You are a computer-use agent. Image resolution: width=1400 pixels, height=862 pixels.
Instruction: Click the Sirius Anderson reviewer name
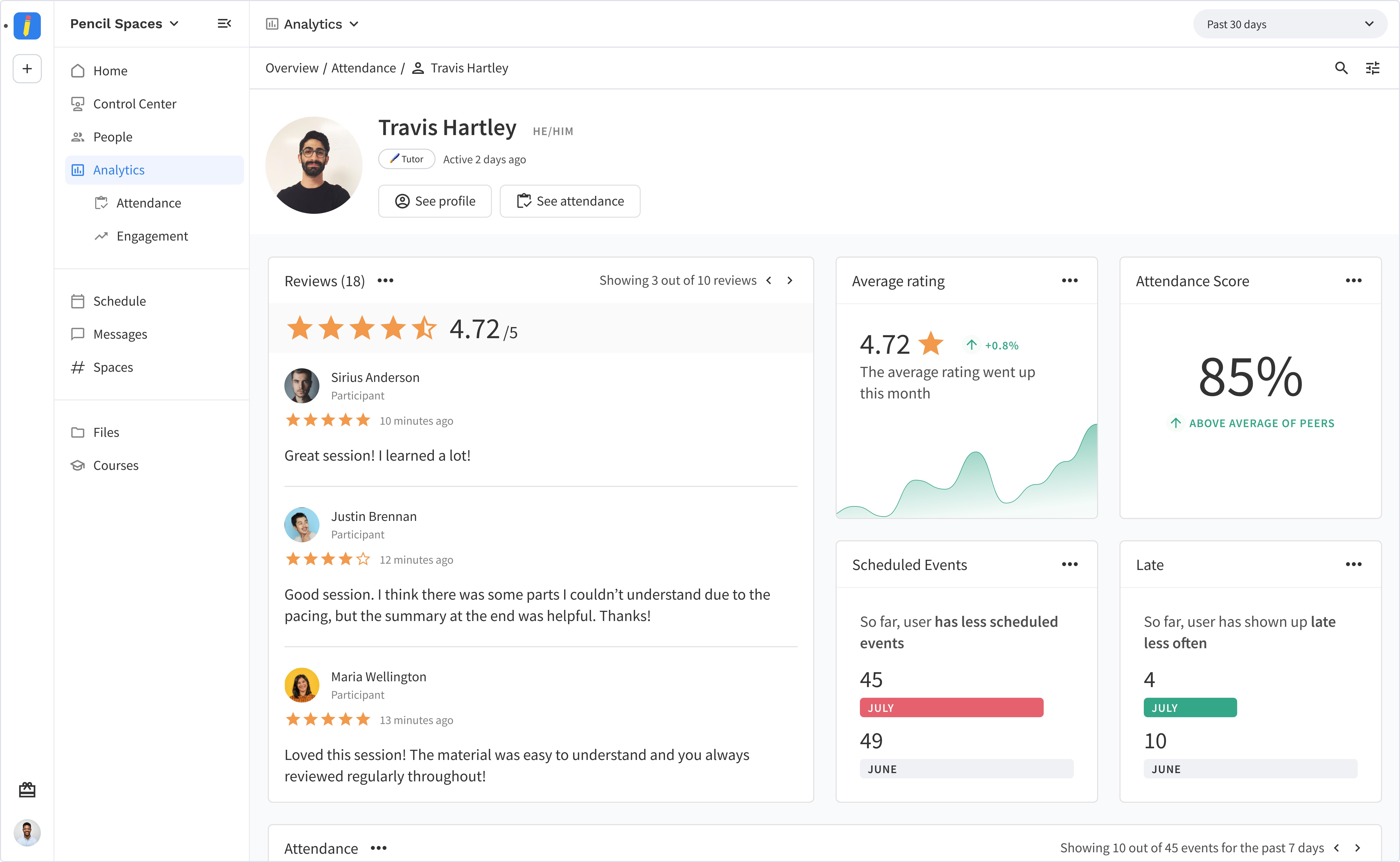click(x=375, y=377)
